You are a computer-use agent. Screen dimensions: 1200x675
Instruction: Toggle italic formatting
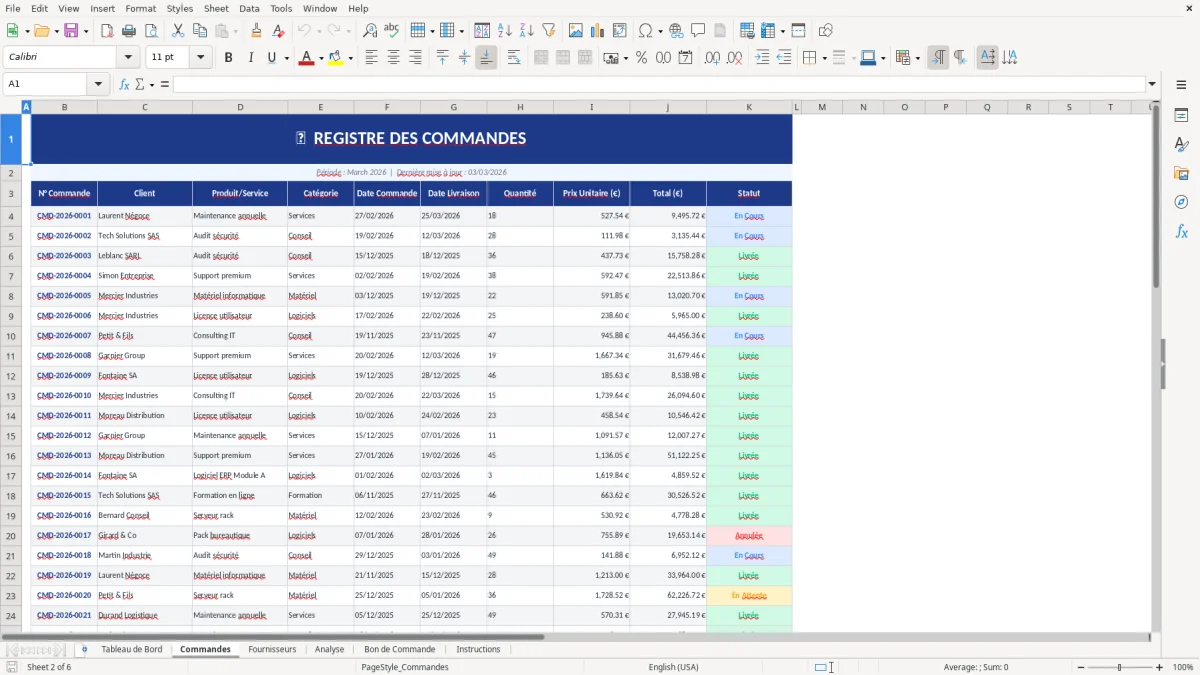(248, 57)
